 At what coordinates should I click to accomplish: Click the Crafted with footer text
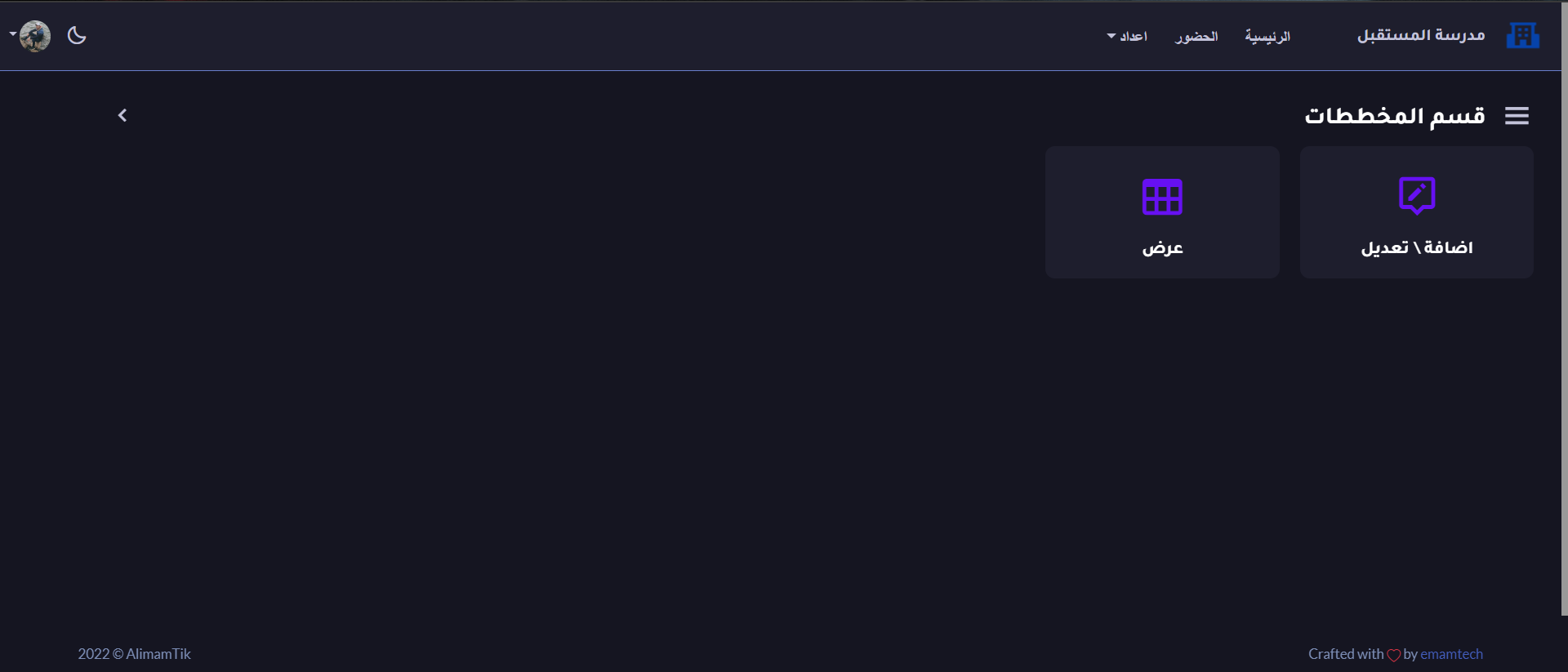click(x=1346, y=654)
